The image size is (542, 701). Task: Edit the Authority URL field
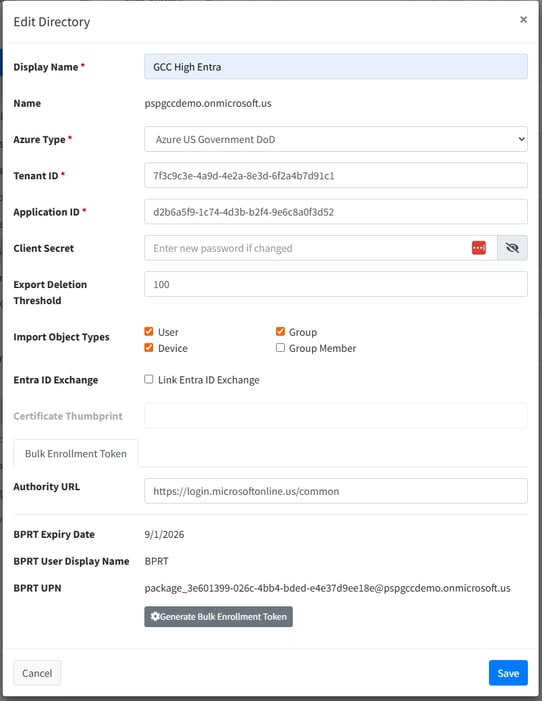(x=336, y=491)
